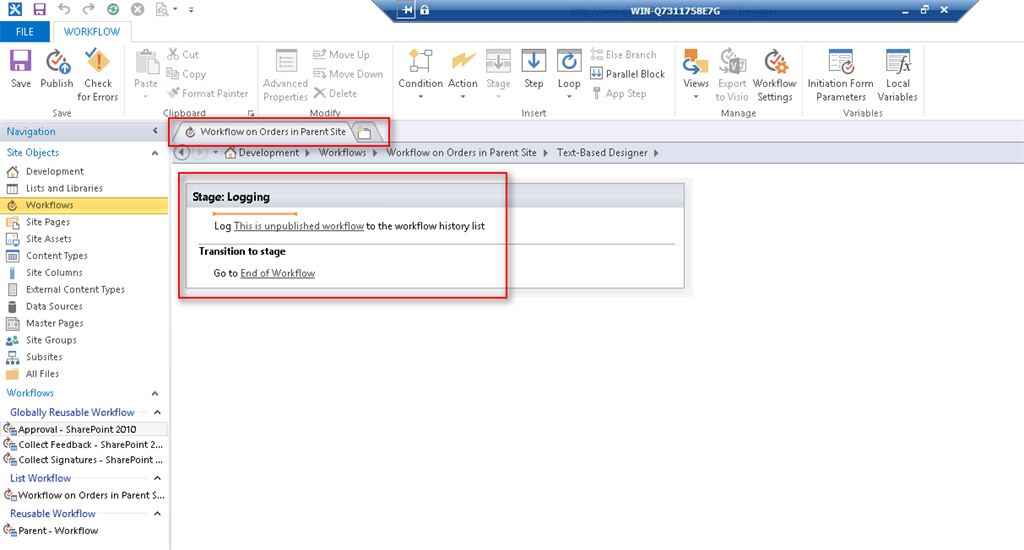Select the WORKFLOW ribbon tab

point(92,31)
